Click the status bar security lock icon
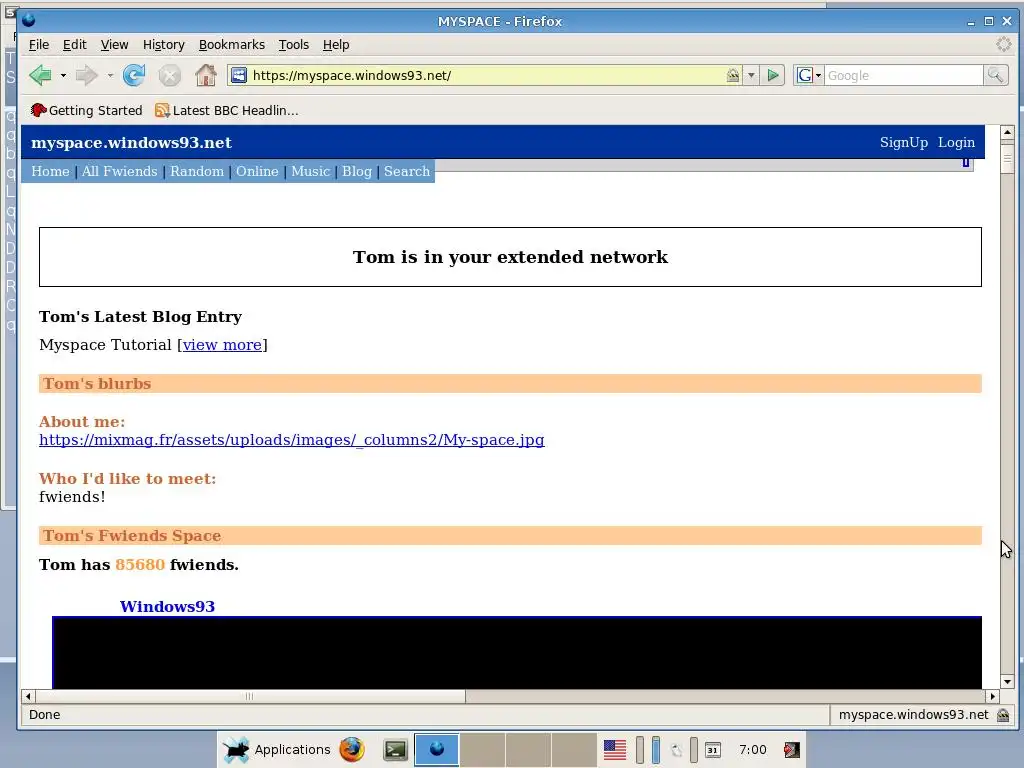The image size is (1024, 768). coord(1003,715)
